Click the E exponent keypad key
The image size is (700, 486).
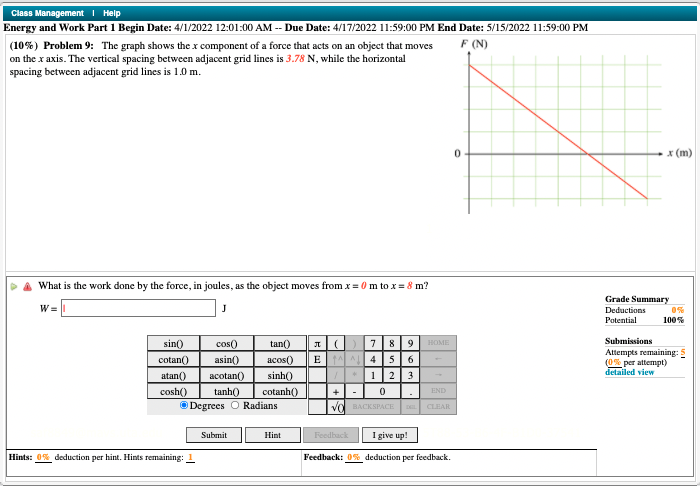[317, 359]
